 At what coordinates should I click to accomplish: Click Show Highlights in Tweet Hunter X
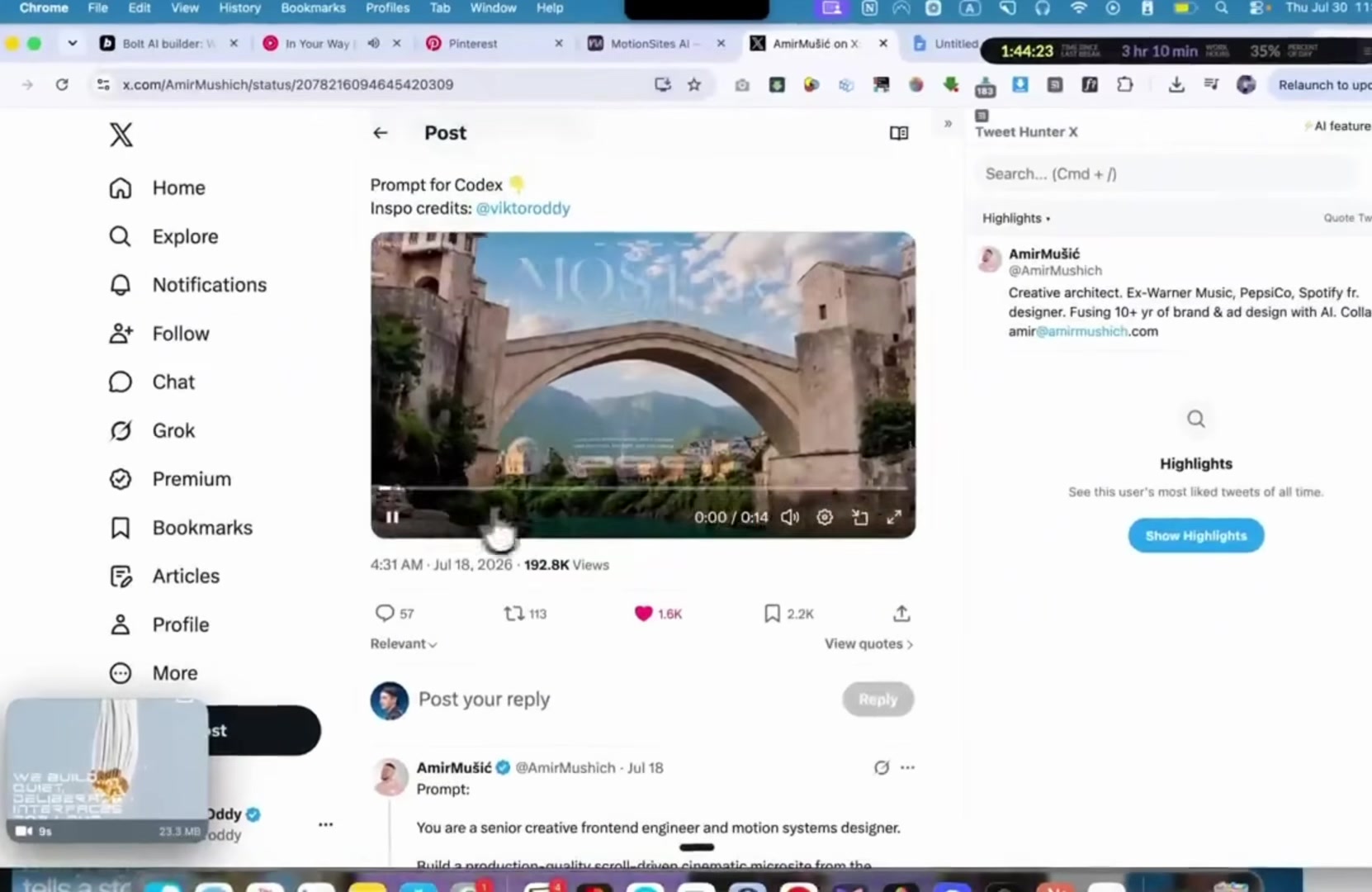1196,536
